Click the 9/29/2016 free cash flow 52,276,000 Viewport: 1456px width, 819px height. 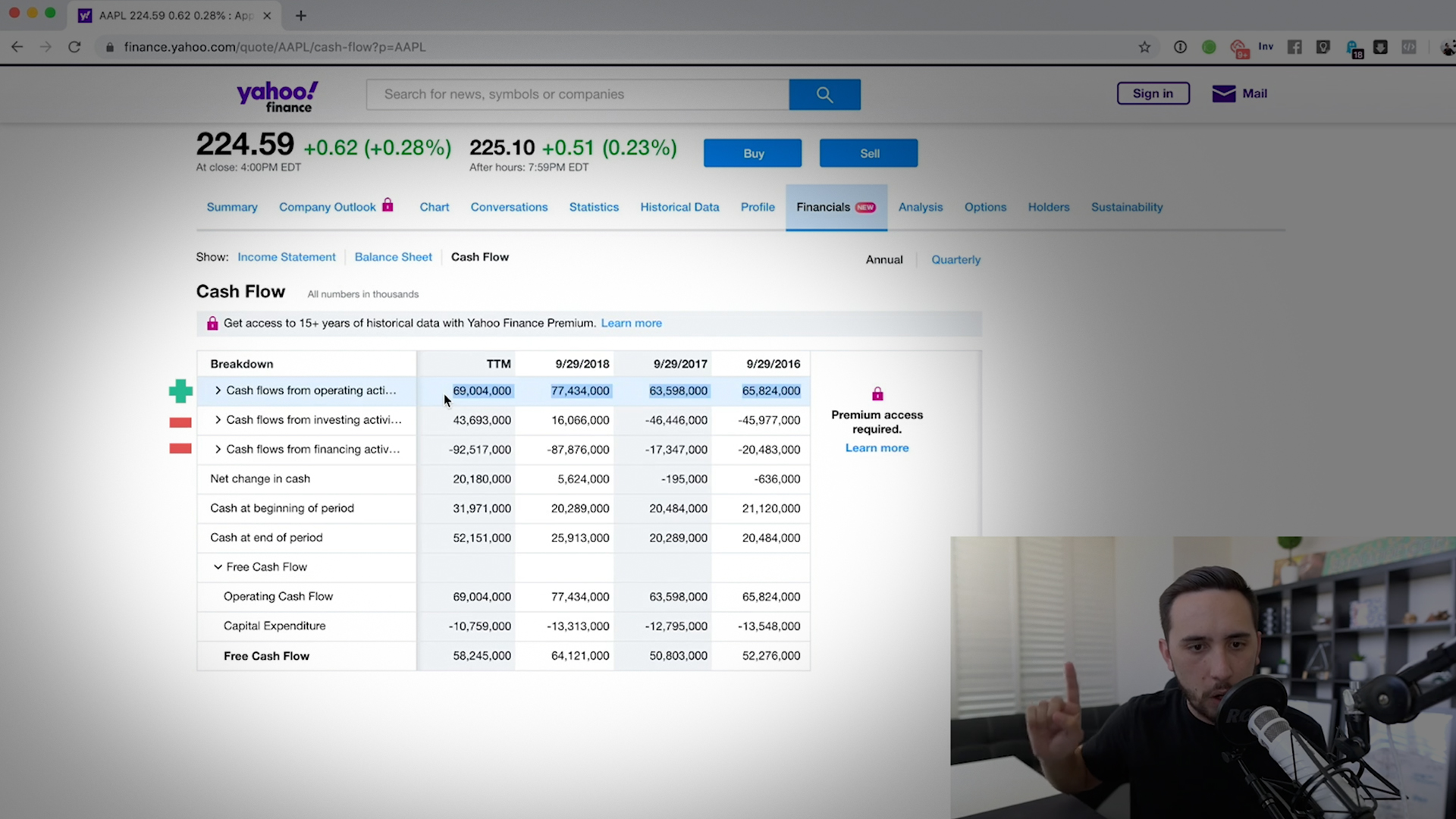click(x=770, y=656)
